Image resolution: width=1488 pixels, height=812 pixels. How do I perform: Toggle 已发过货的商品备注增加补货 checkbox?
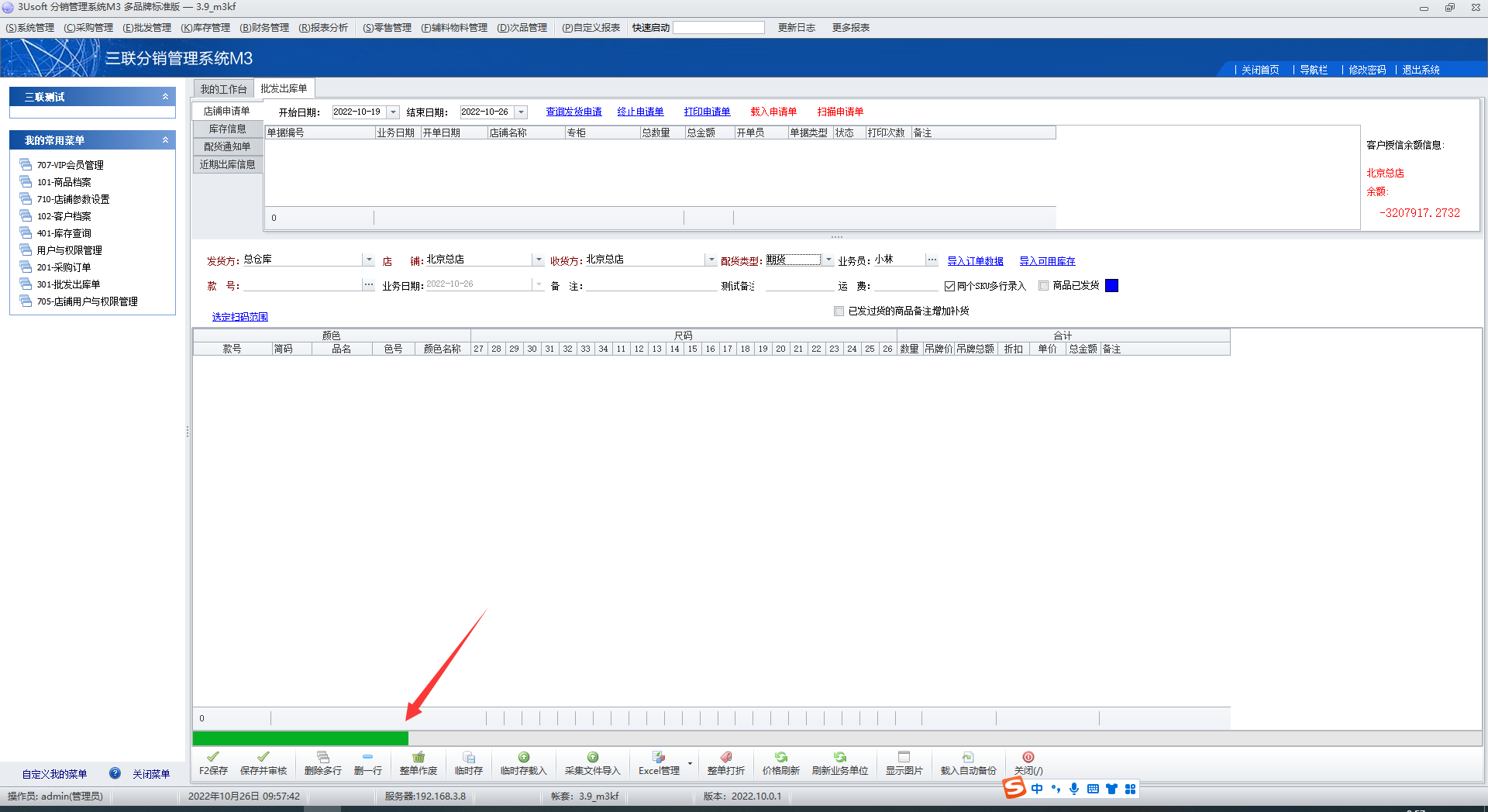coord(839,311)
